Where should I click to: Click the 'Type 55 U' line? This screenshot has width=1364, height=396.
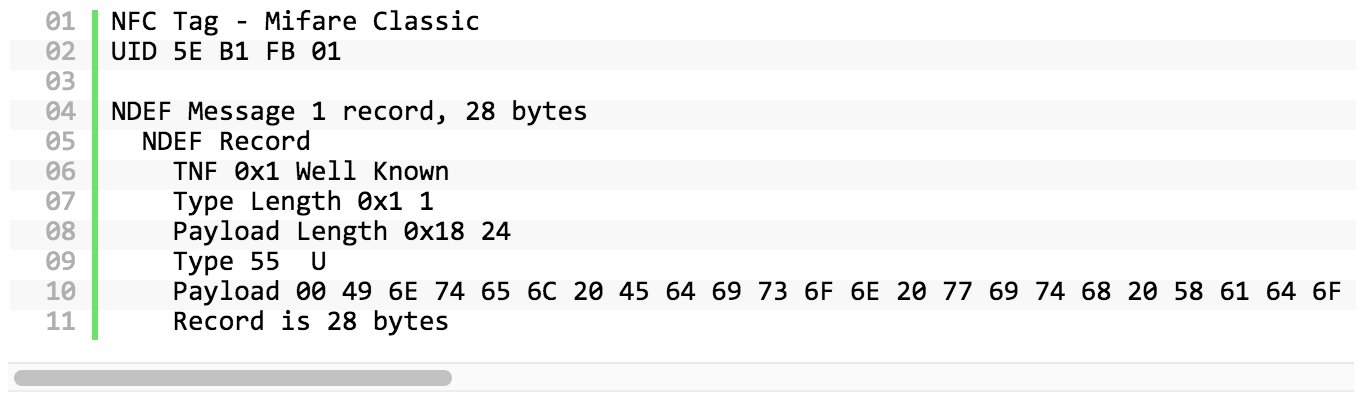[x=250, y=261]
